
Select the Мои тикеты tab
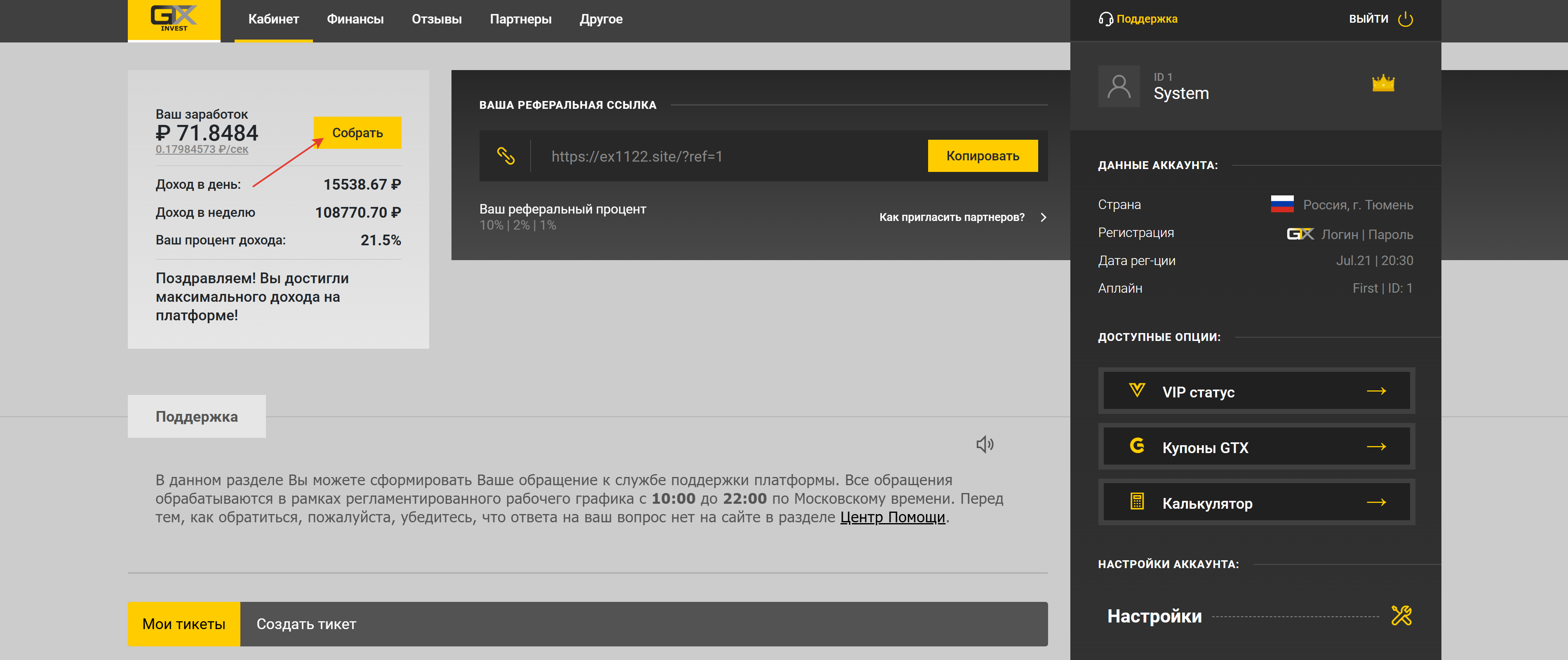pos(184,624)
